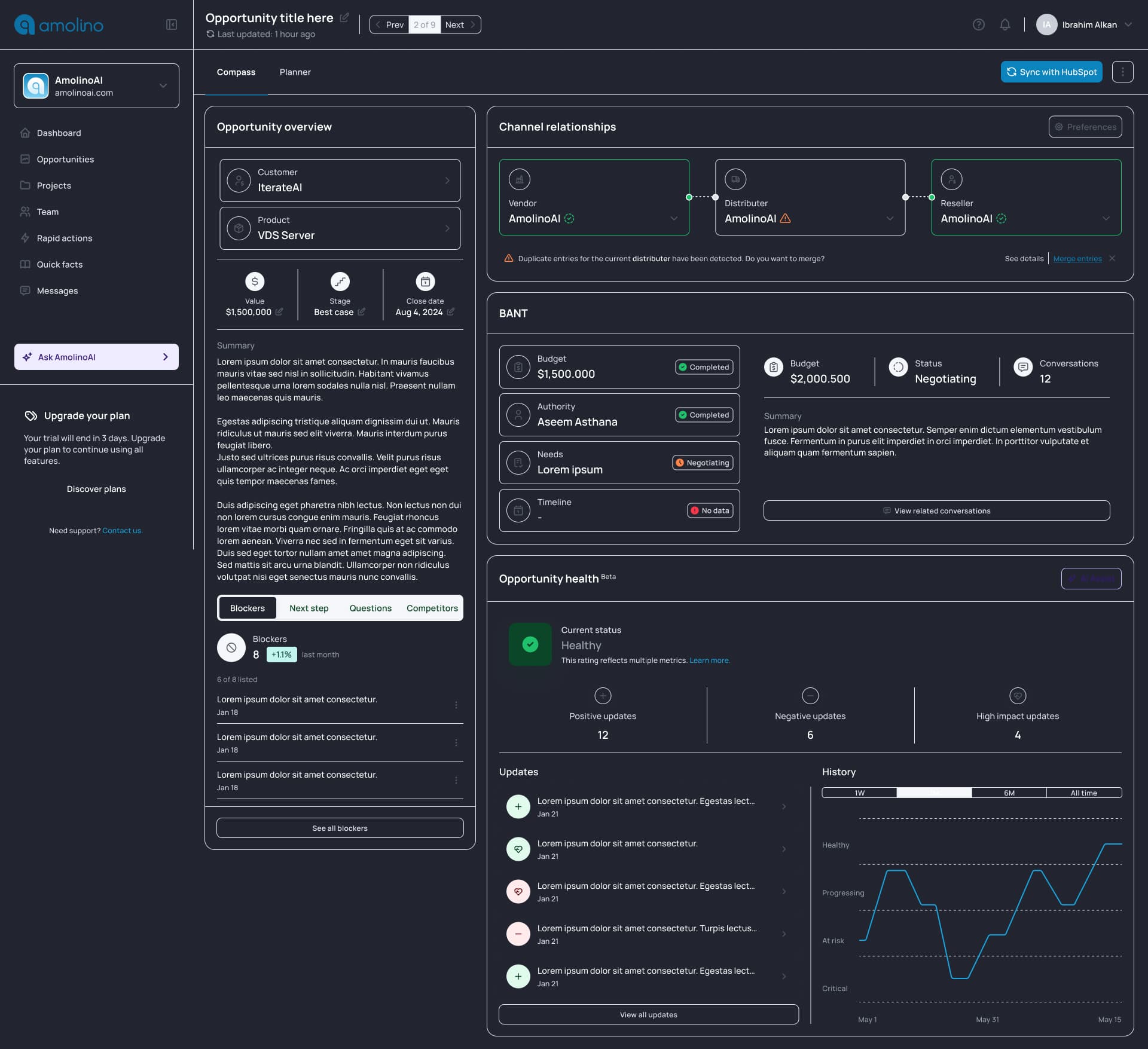Viewport: 1148px width, 1049px height.
Task: Select the Blockers tab
Action: [x=248, y=608]
